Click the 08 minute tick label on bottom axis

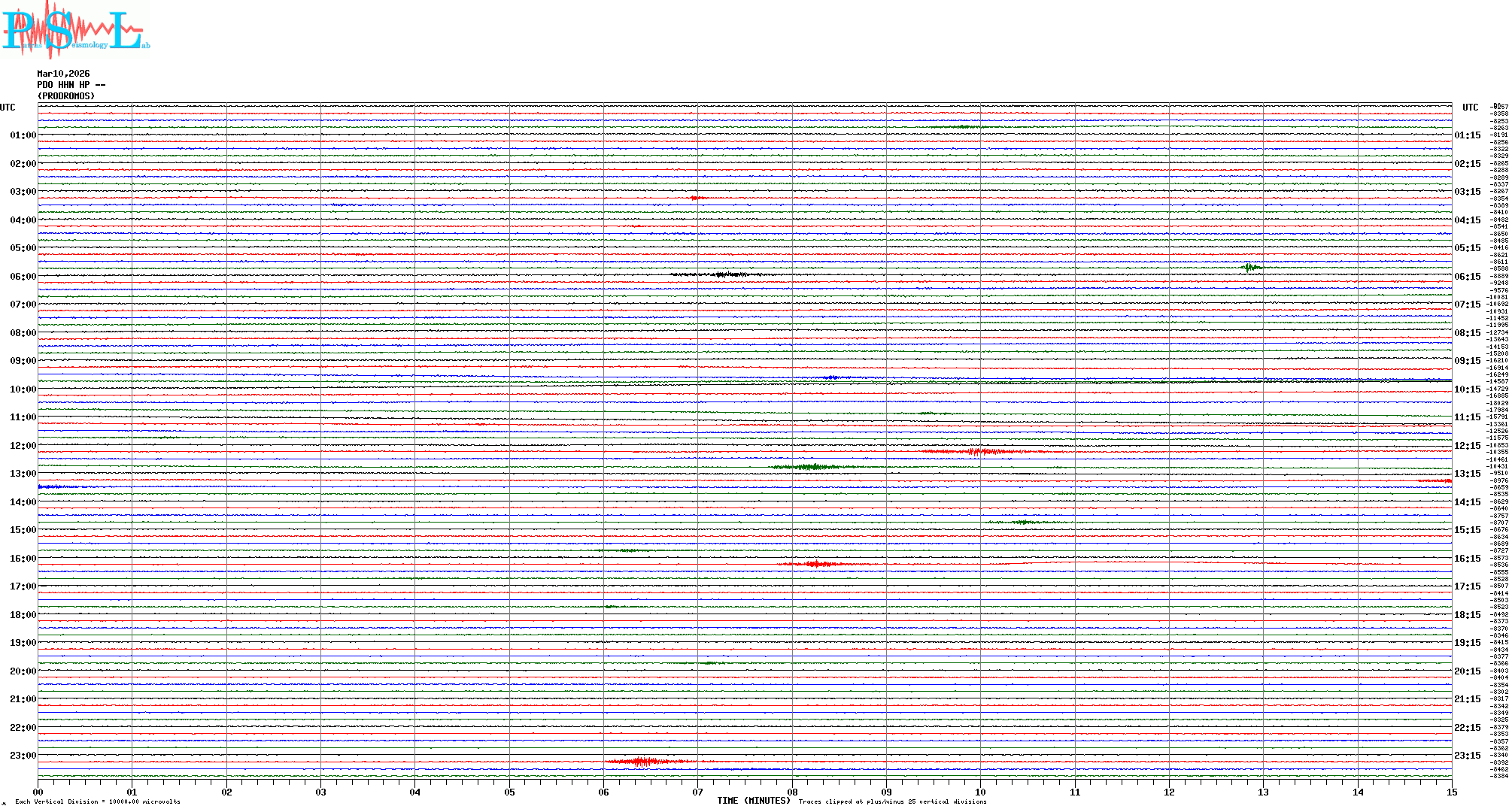792,792
